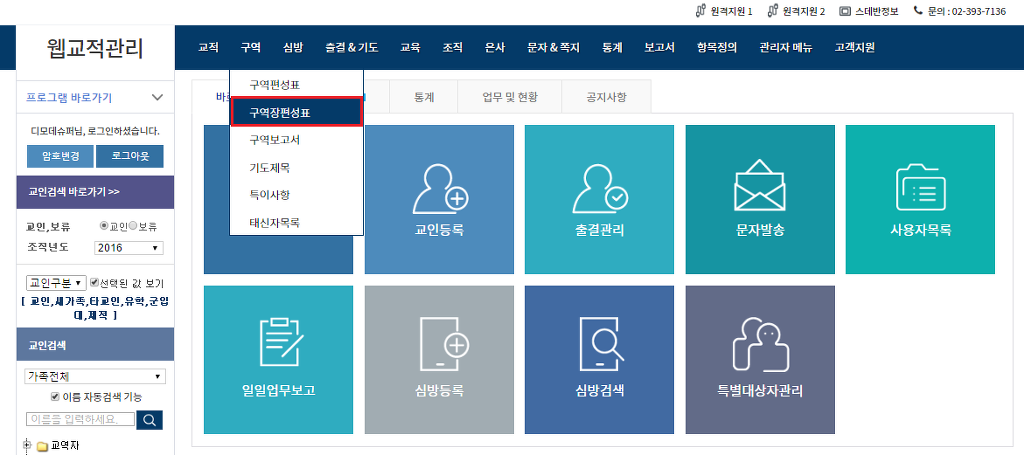Open the 구역 menu
The width and height of the screenshot is (1024, 455).
[250, 47]
